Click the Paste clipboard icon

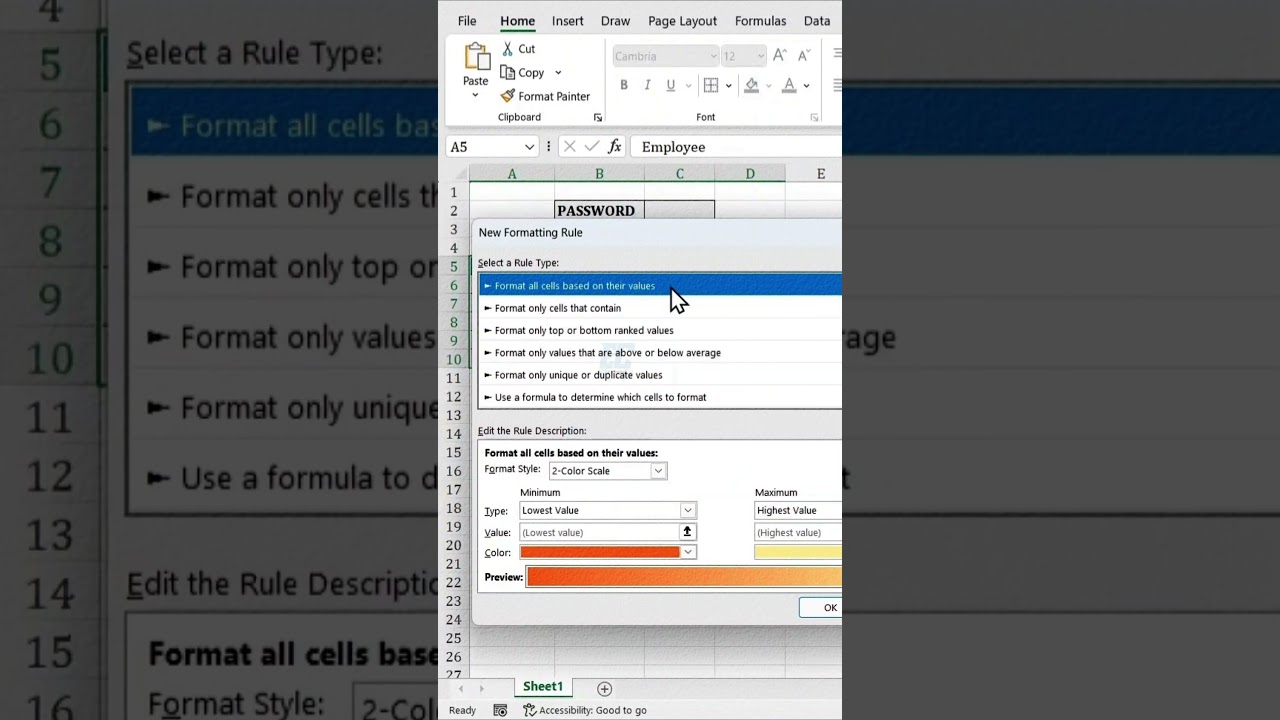477,56
